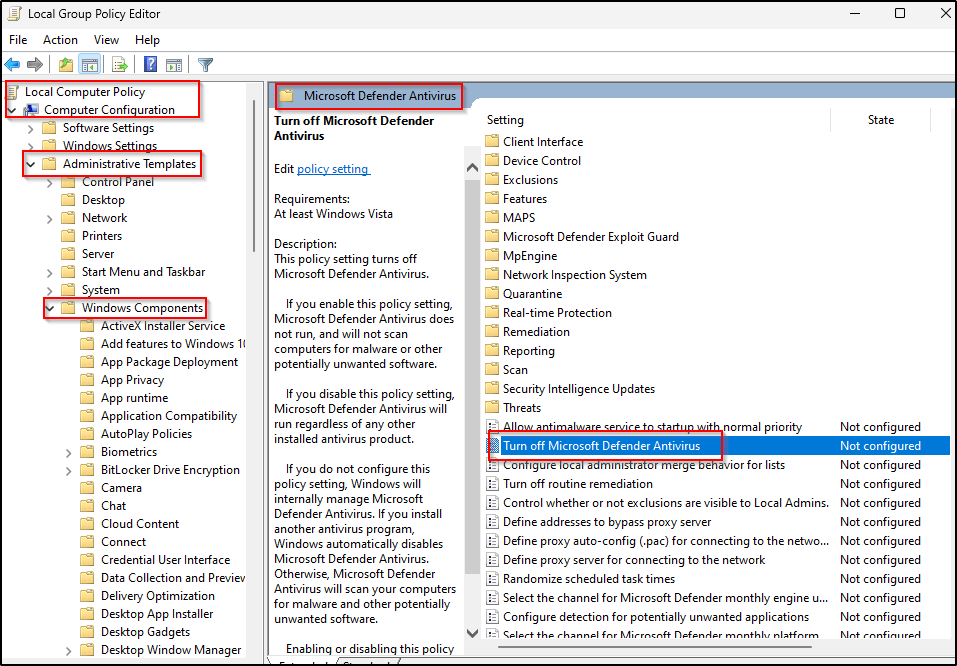The image size is (957, 666).
Task: Open the View menu
Action: pos(106,40)
